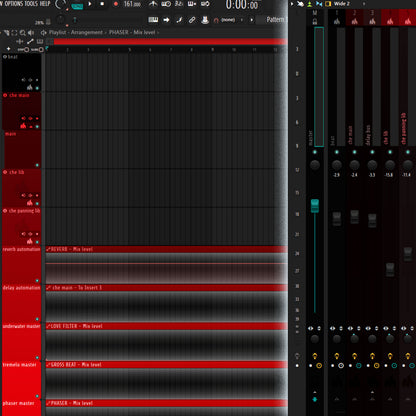The height and width of the screenshot is (416, 416).
Task: Click the 161 tempo field
Action: [132, 4]
